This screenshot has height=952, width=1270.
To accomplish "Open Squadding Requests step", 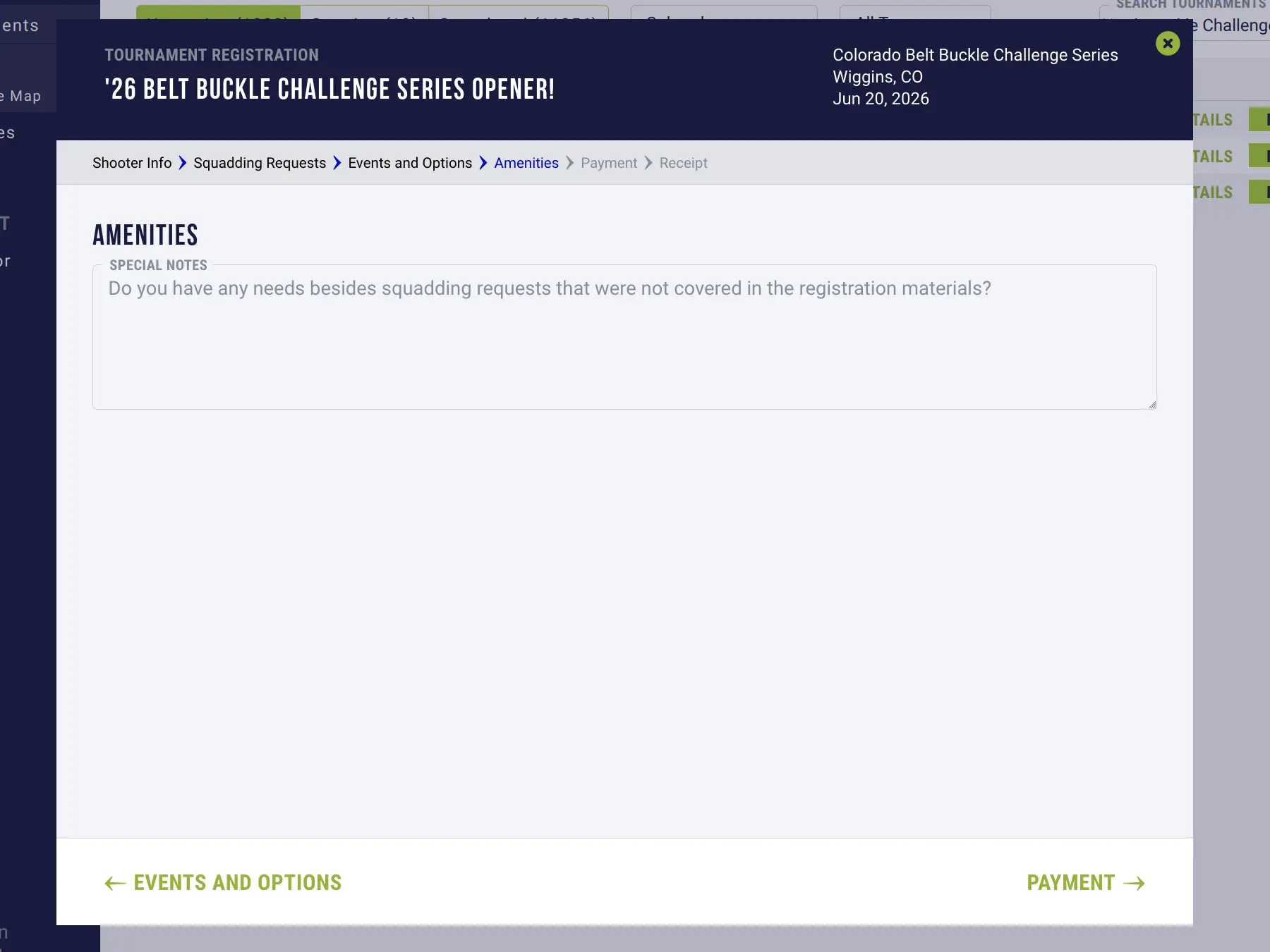I will point(260,163).
